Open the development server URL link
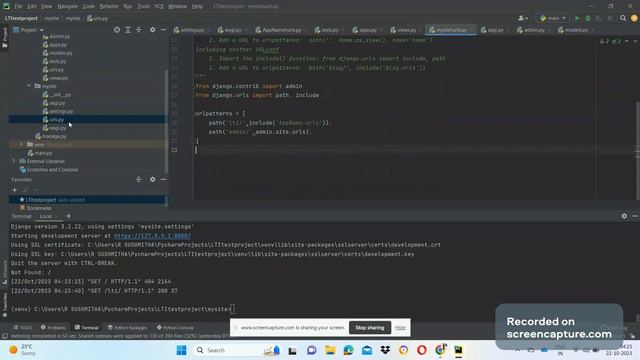640x360 pixels. pos(152,236)
